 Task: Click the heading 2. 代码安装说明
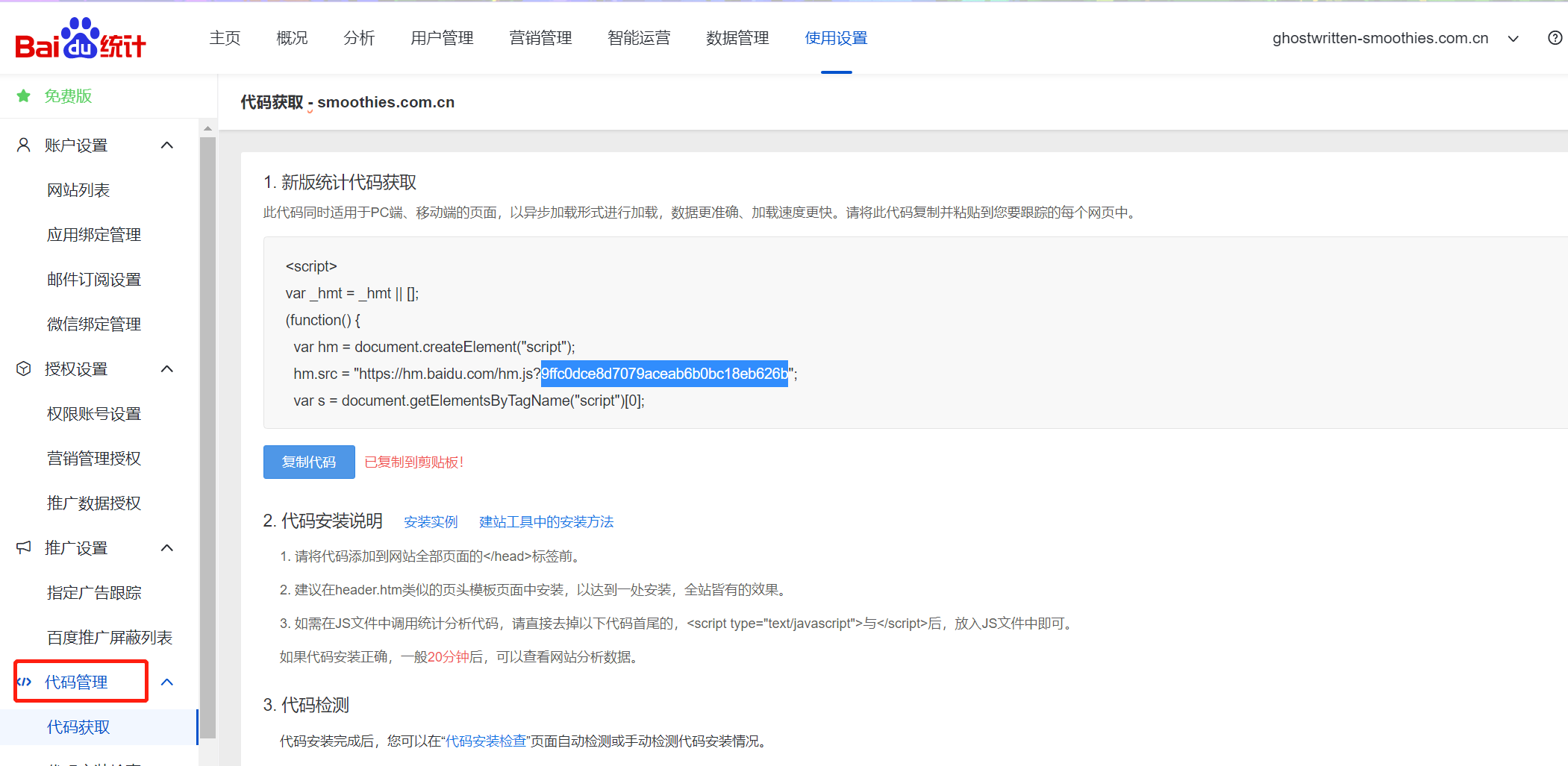(322, 521)
